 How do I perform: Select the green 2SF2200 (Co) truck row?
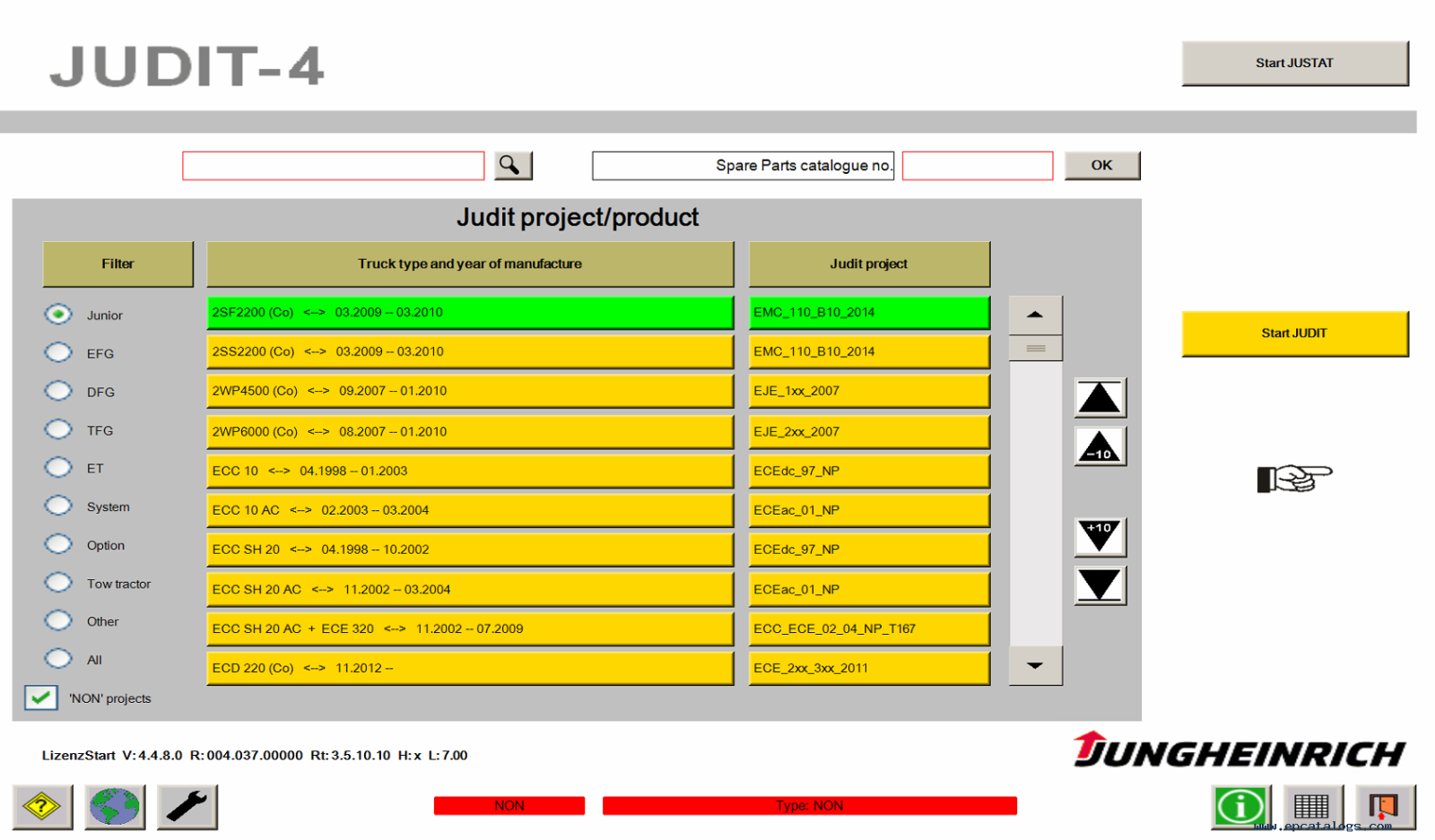470,313
